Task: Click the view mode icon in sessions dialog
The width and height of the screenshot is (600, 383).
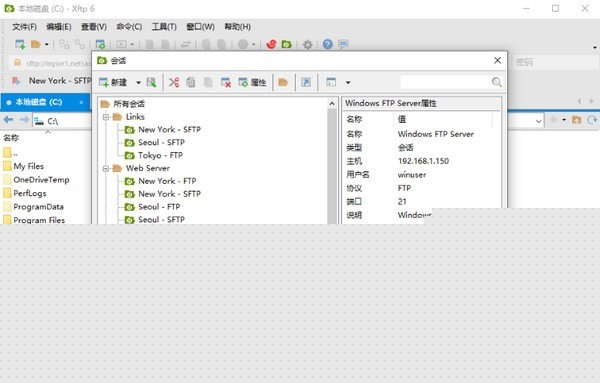Action: coord(331,82)
